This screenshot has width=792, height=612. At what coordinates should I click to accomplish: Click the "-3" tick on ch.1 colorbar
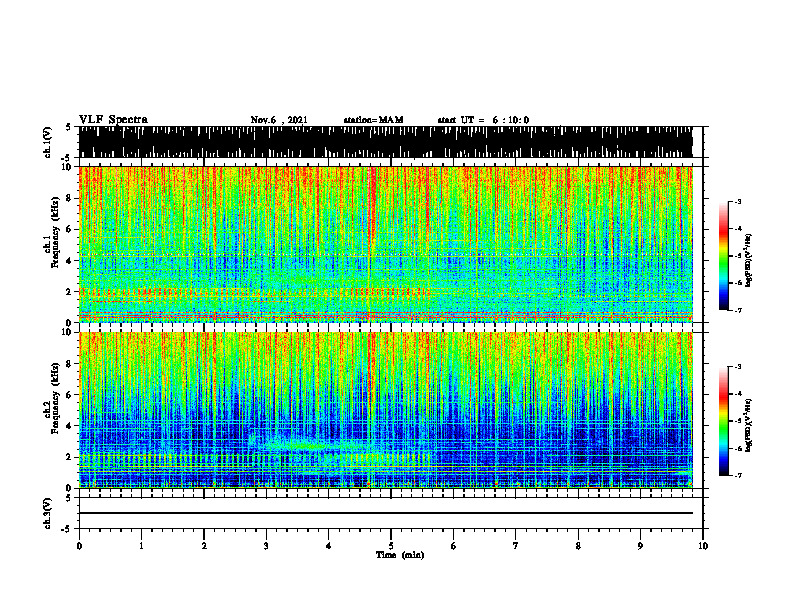pos(737,202)
